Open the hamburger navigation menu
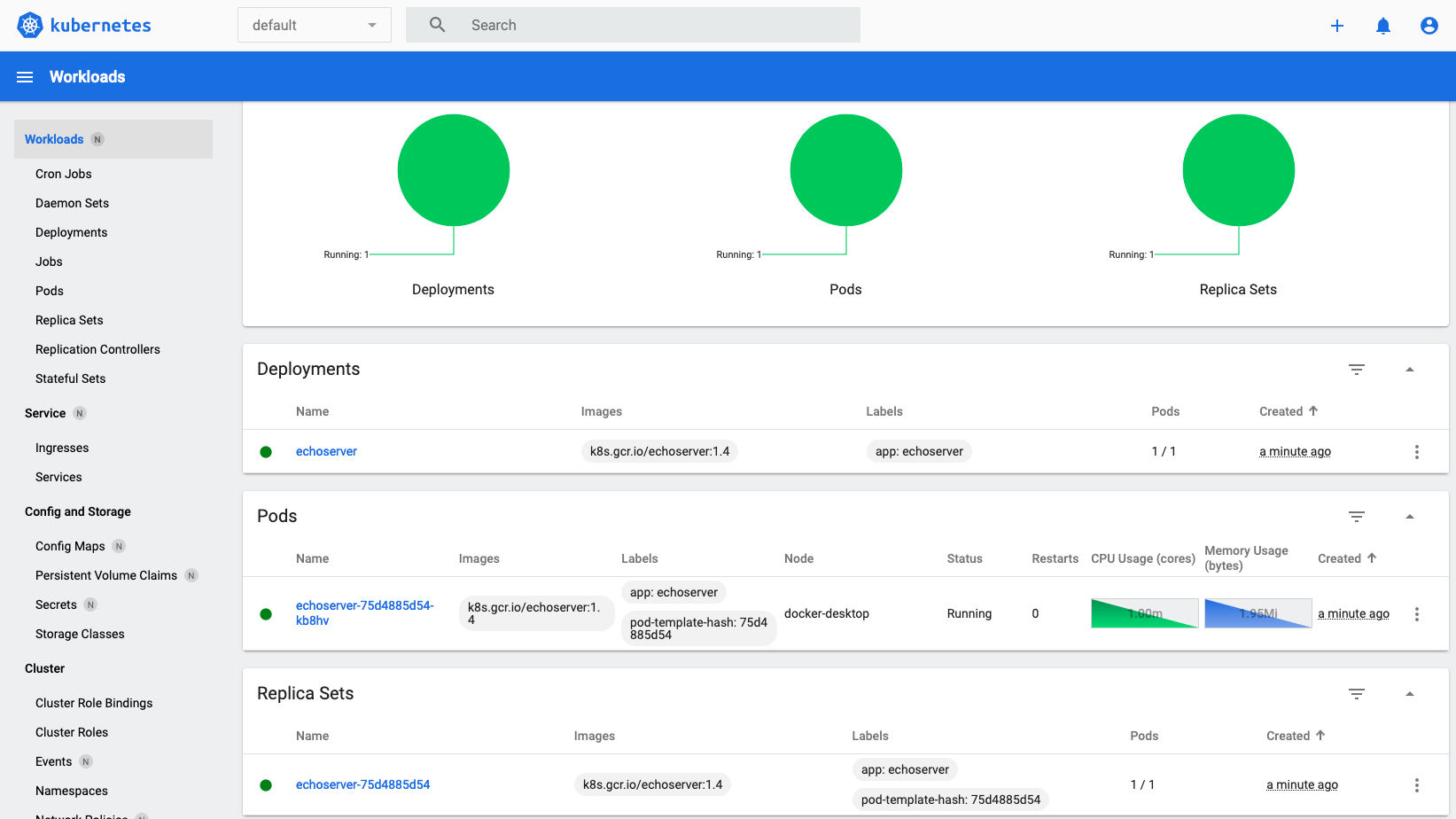The width and height of the screenshot is (1456, 819). 25,77
